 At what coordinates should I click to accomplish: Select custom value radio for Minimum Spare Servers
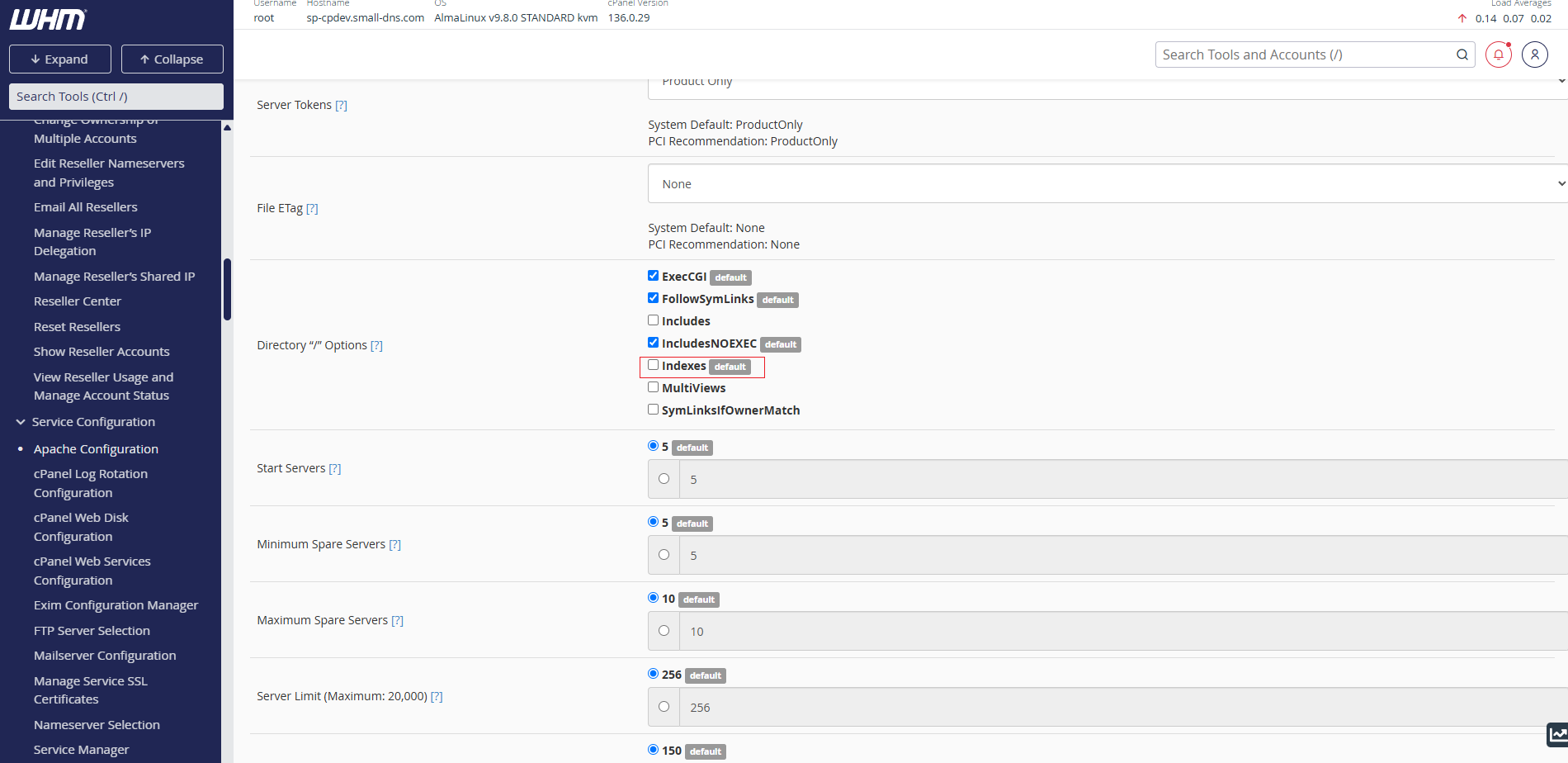pyautogui.click(x=664, y=555)
